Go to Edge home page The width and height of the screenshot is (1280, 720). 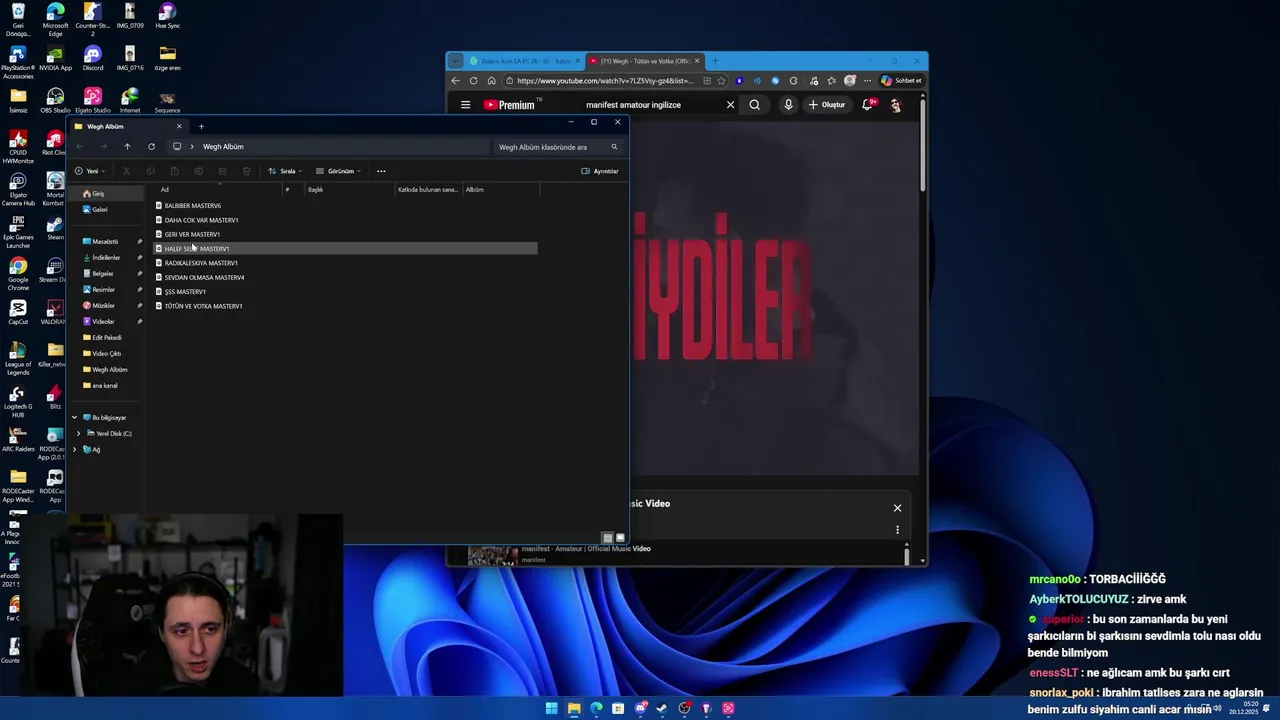coord(491,81)
